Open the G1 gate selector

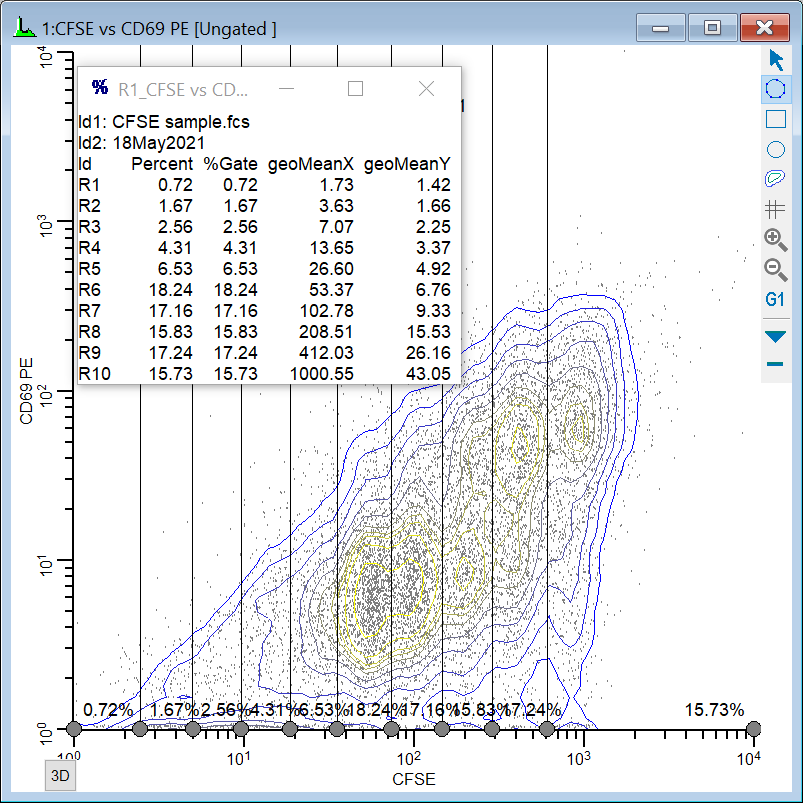point(775,299)
